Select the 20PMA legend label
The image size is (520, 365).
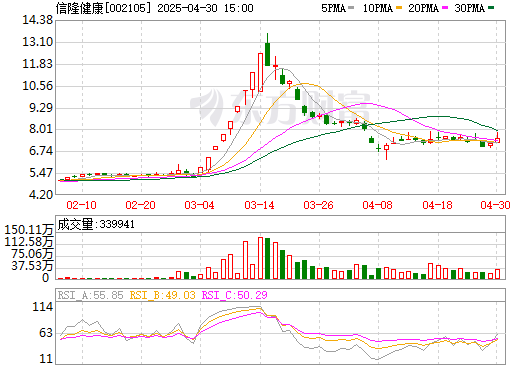(x=423, y=8)
